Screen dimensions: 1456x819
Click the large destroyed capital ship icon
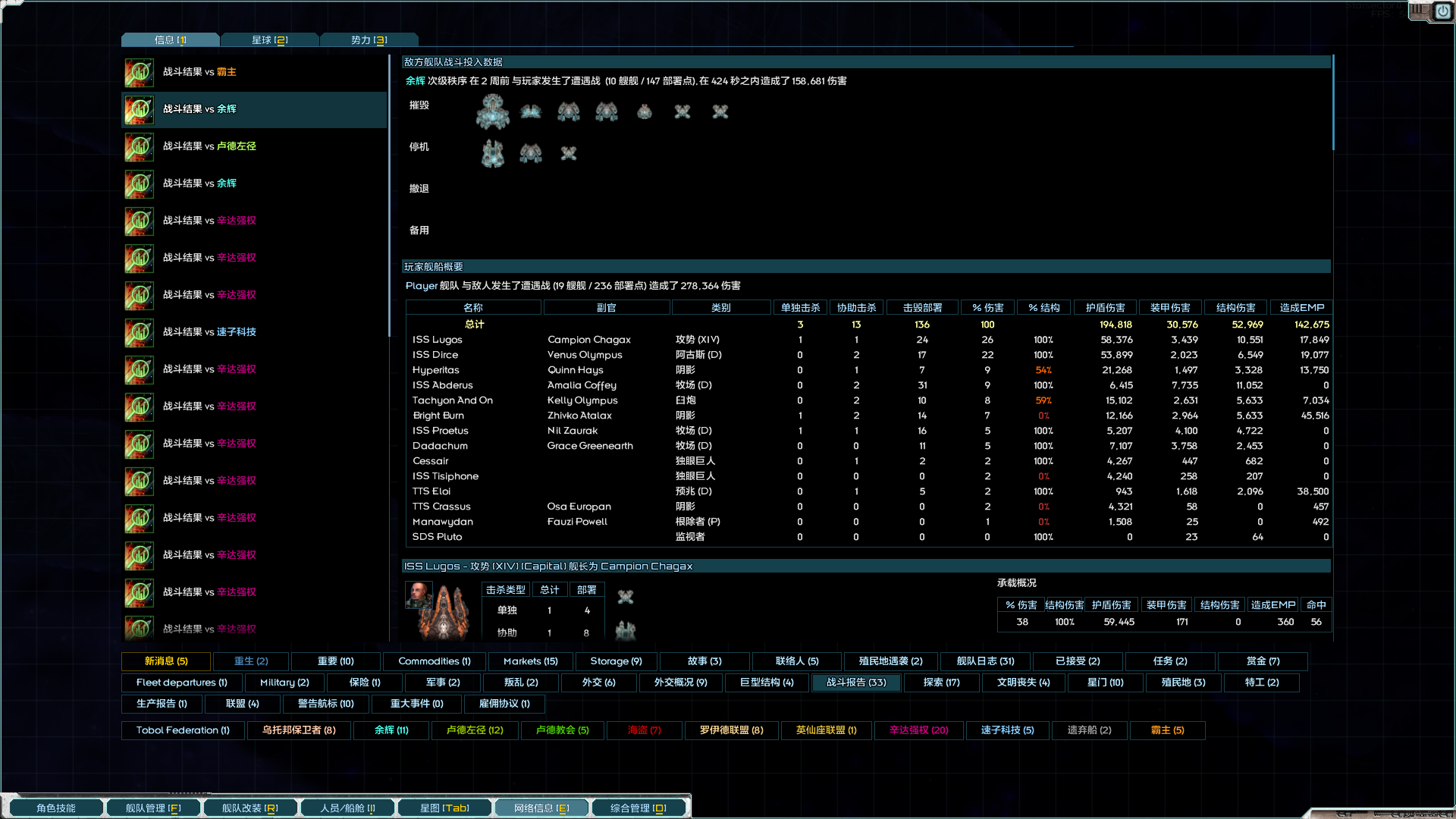tap(492, 112)
